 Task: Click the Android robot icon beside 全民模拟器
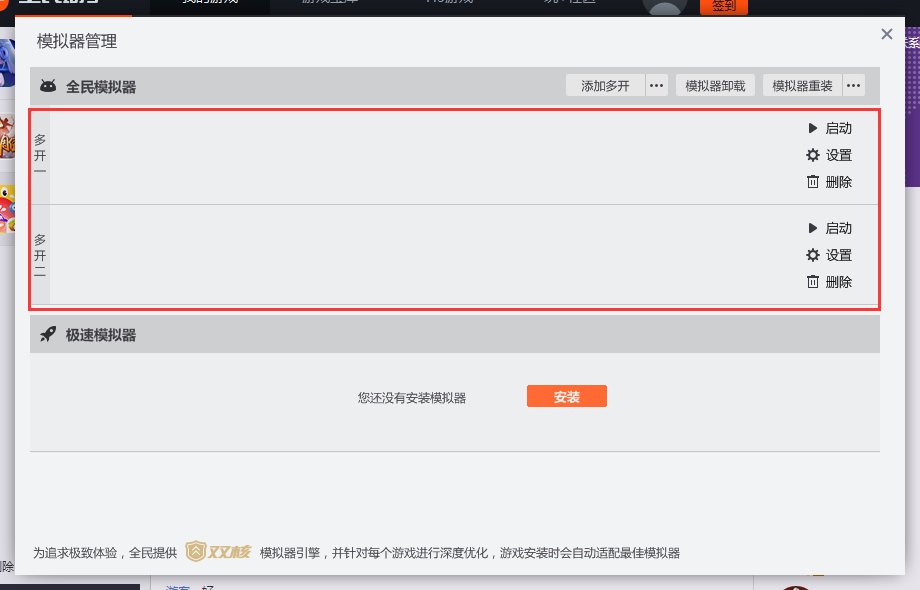[47, 85]
